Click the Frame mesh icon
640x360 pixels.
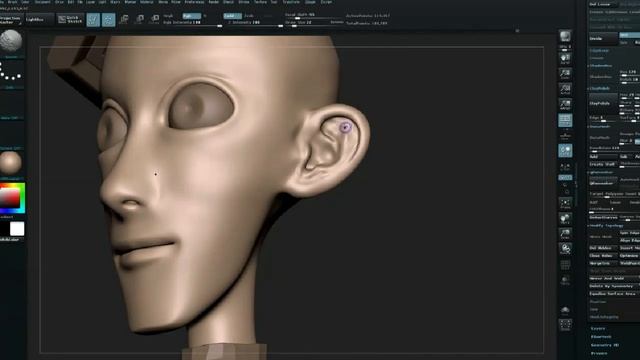[x=565, y=203]
